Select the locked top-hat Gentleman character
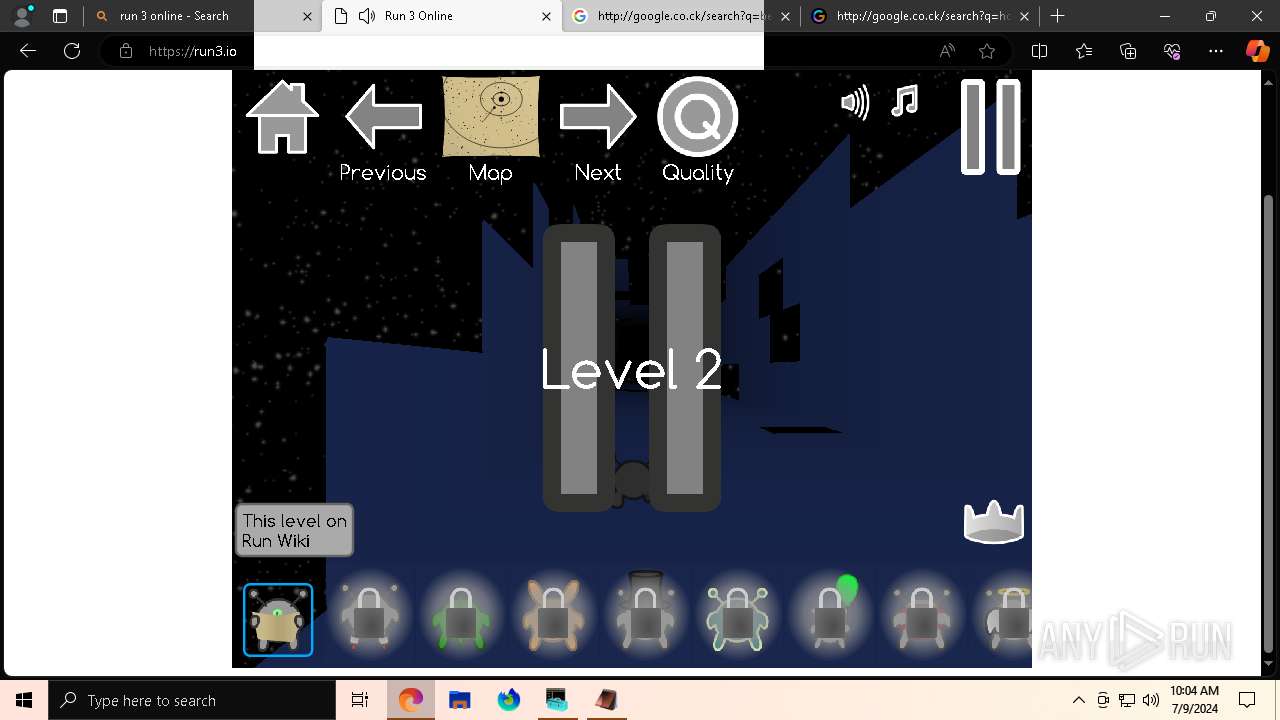The height and width of the screenshot is (720, 1280). [x=645, y=615]
